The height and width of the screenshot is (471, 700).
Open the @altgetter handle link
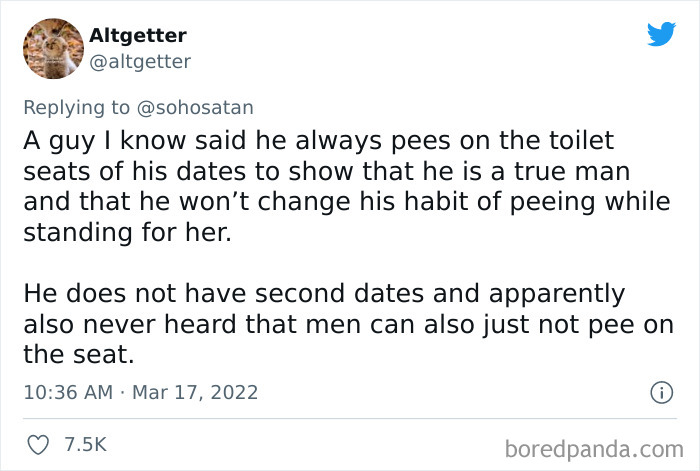click(x=140, y=62)
